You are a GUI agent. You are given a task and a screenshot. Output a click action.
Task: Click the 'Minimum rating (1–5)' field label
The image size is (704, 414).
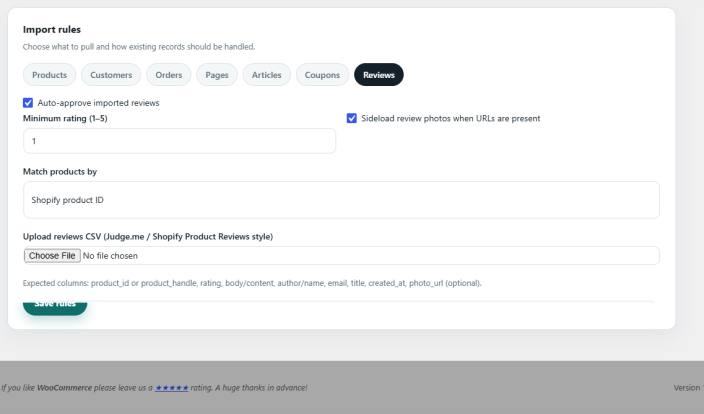coord(65,118)
